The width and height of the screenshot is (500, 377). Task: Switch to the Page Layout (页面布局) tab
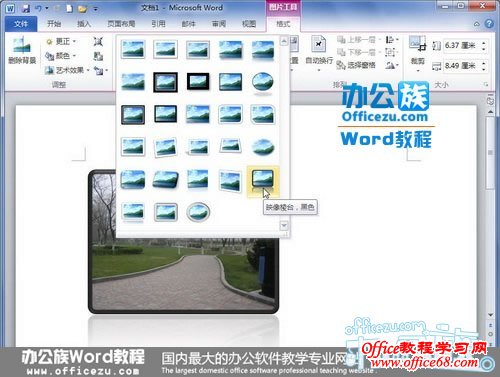[x=121, y=23]
